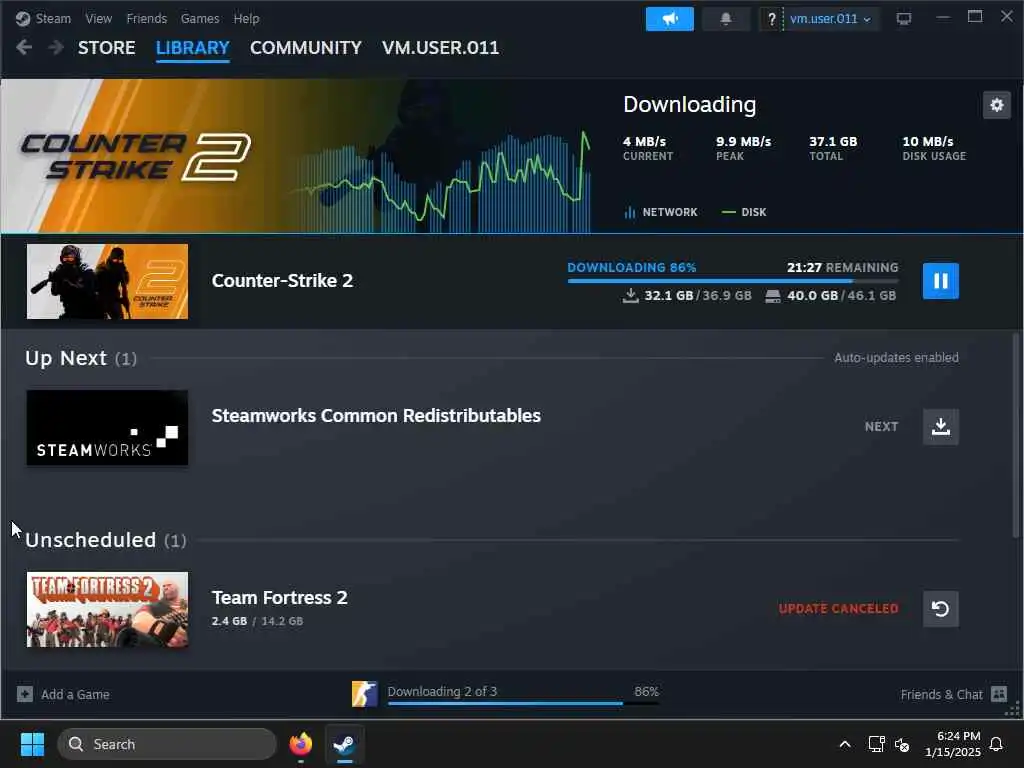Image resolution: width=1024 pixels, height=768 pixels.
Task: Go to the STORE tab
Action: [x=106, y=48]
